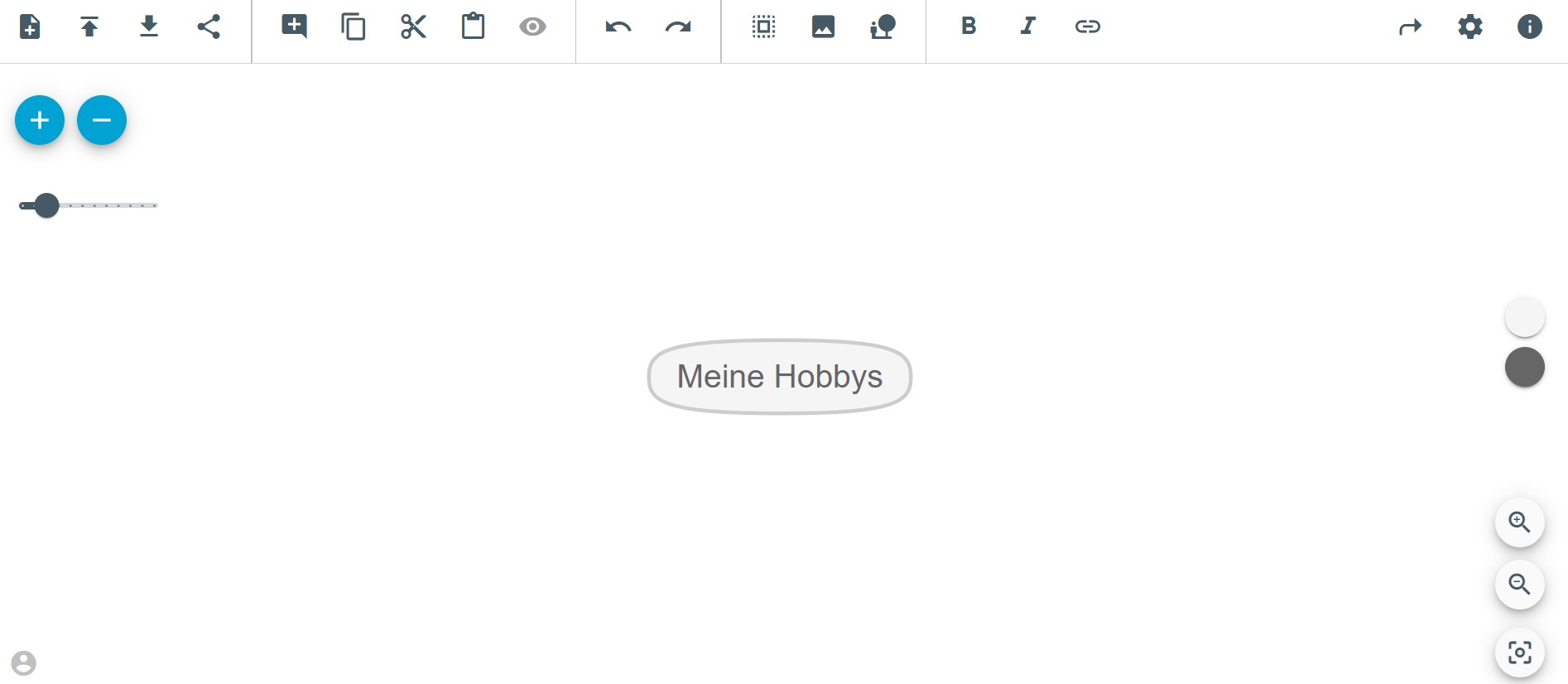Undo the last action
The image size is (1568, 684).
pyautogui.click(x=618, y=26)
